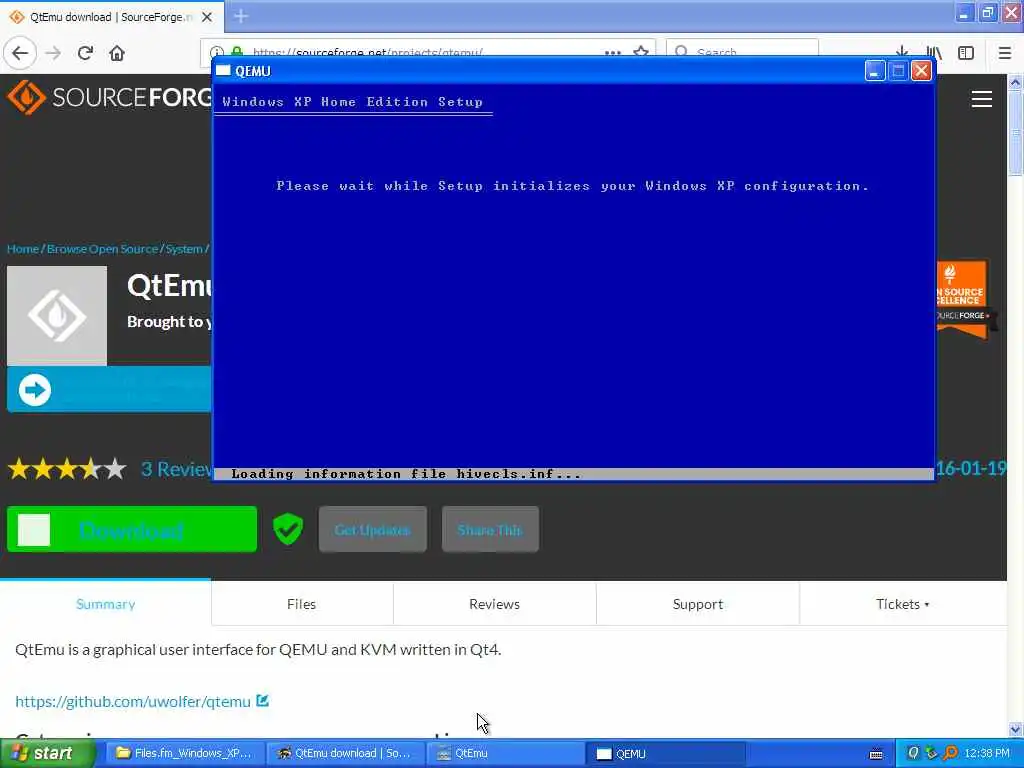The height and width of the screenshot is (768, 1024).
Task: Switch to the QtEmu taskbar item
Action: click(506, 754)
